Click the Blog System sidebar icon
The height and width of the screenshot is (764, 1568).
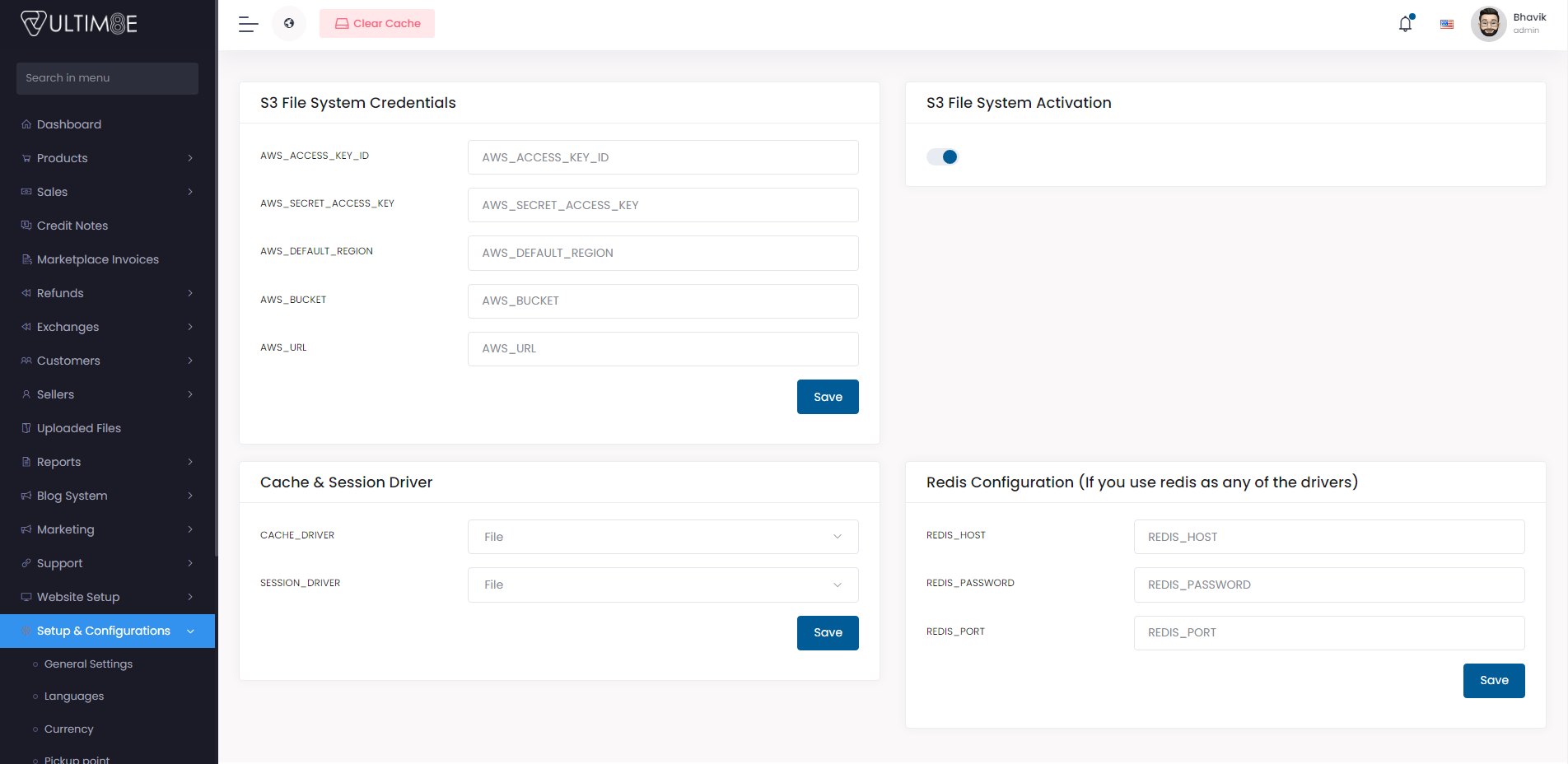[26, 495]
